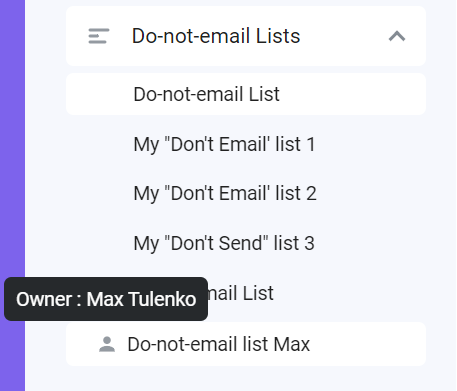
Task: Click the Owner : Max Tulenko tooltip
Action: tap(106, 299)
